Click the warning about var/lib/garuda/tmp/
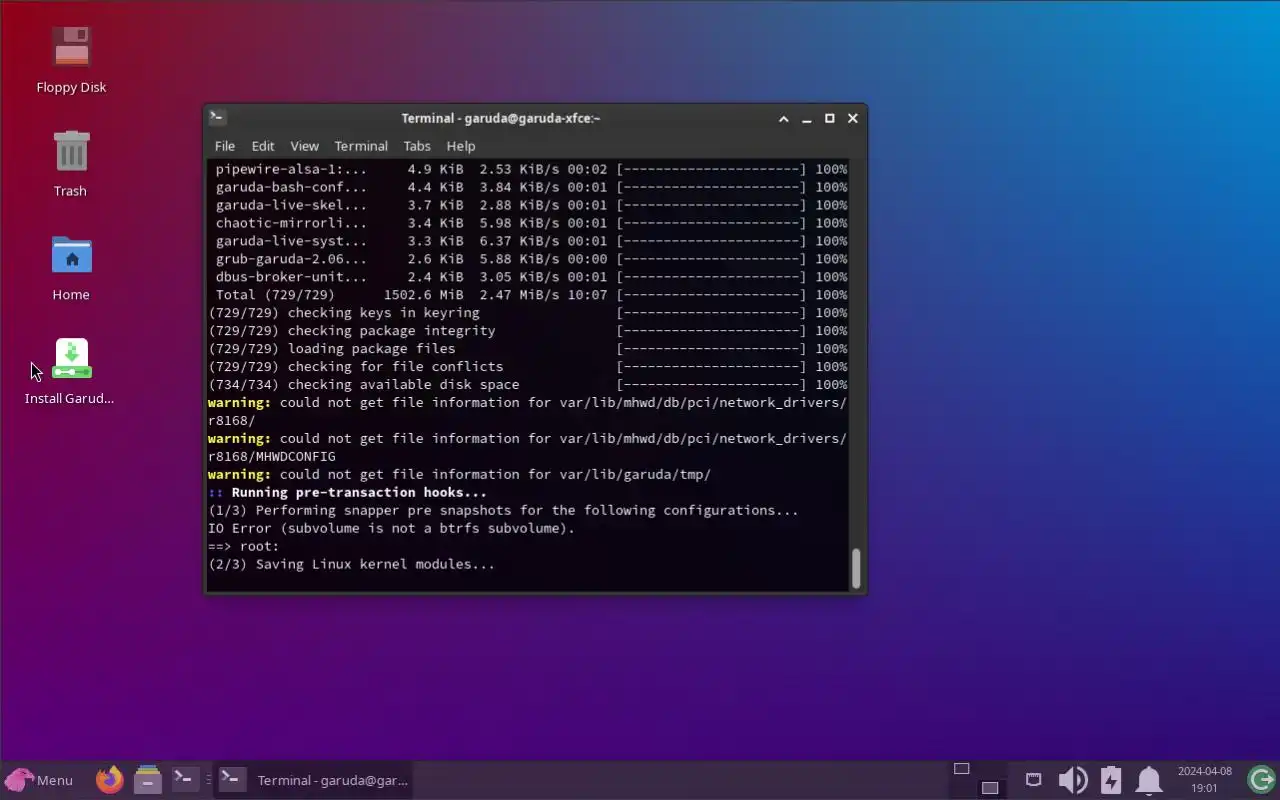Viewport: 1280px width, 800px height. pos(459,475)
